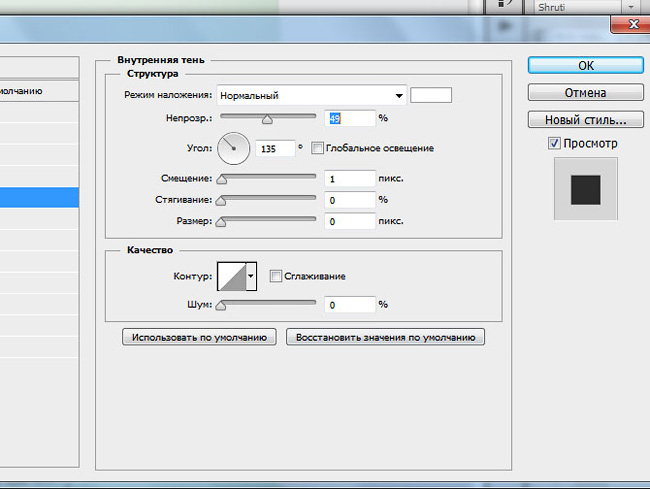650x489 pixels.
Task: Click the Непрозр. percentage input field
Action: [350, 119]
